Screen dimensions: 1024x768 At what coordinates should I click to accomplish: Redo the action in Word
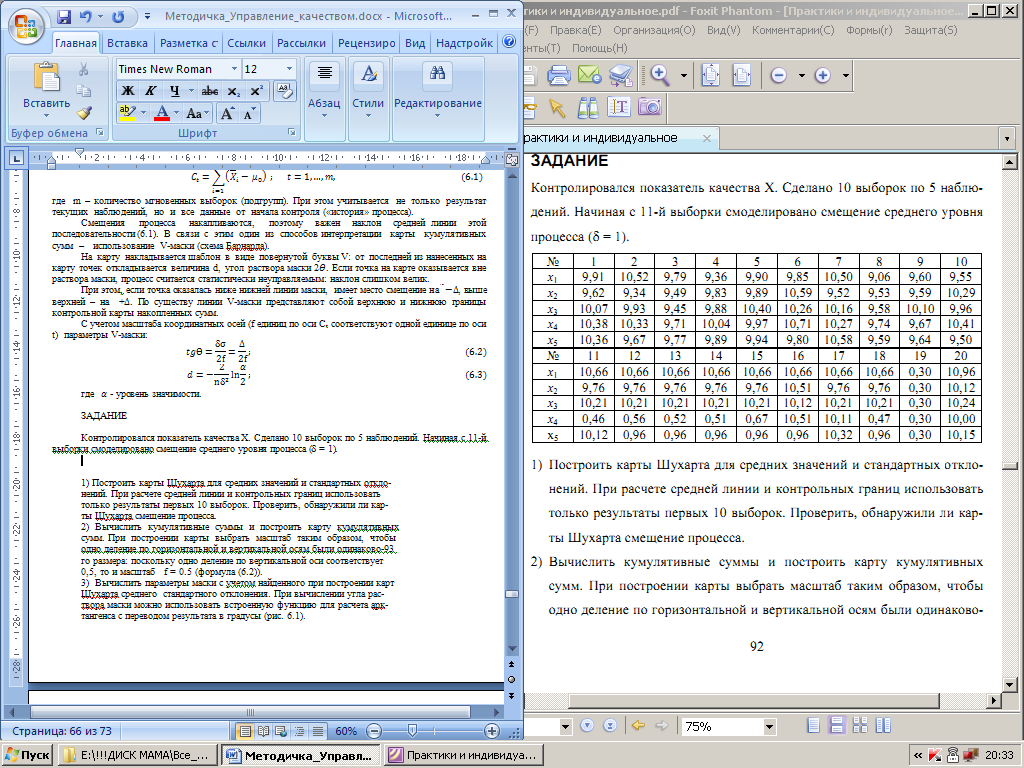pyautogui.click(x=118, y=16)
